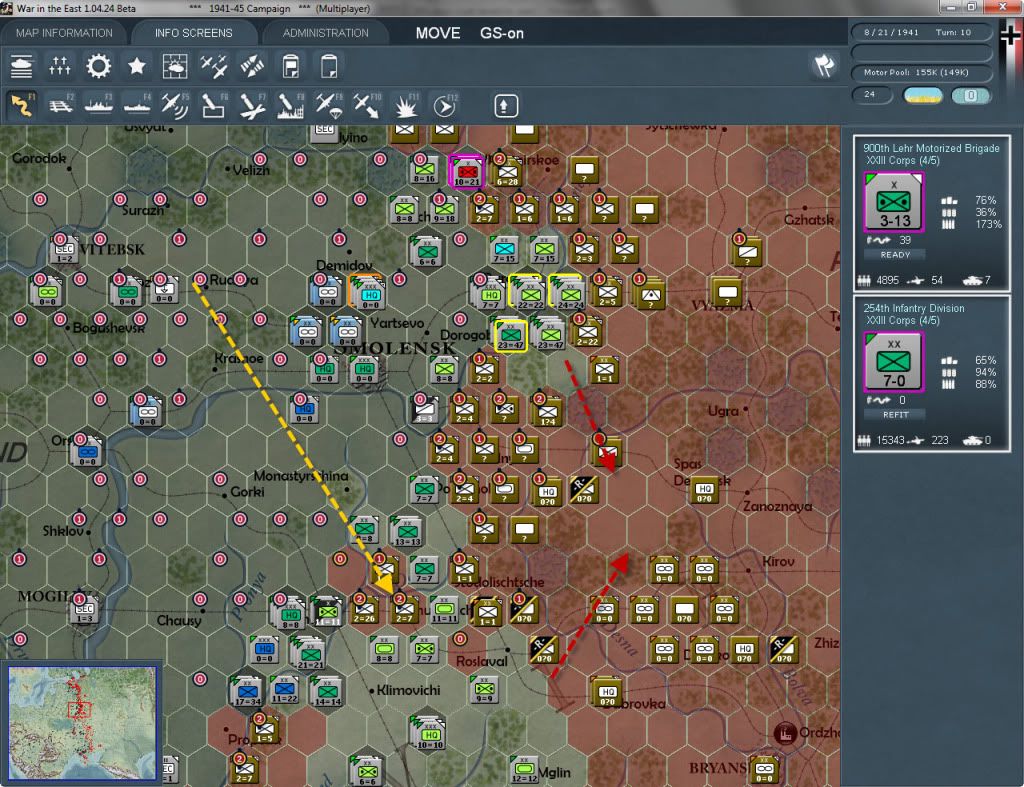Select the F3 naval transport mode icon
The height and width of the screenshot is (787, 1024).
[99, 106]
